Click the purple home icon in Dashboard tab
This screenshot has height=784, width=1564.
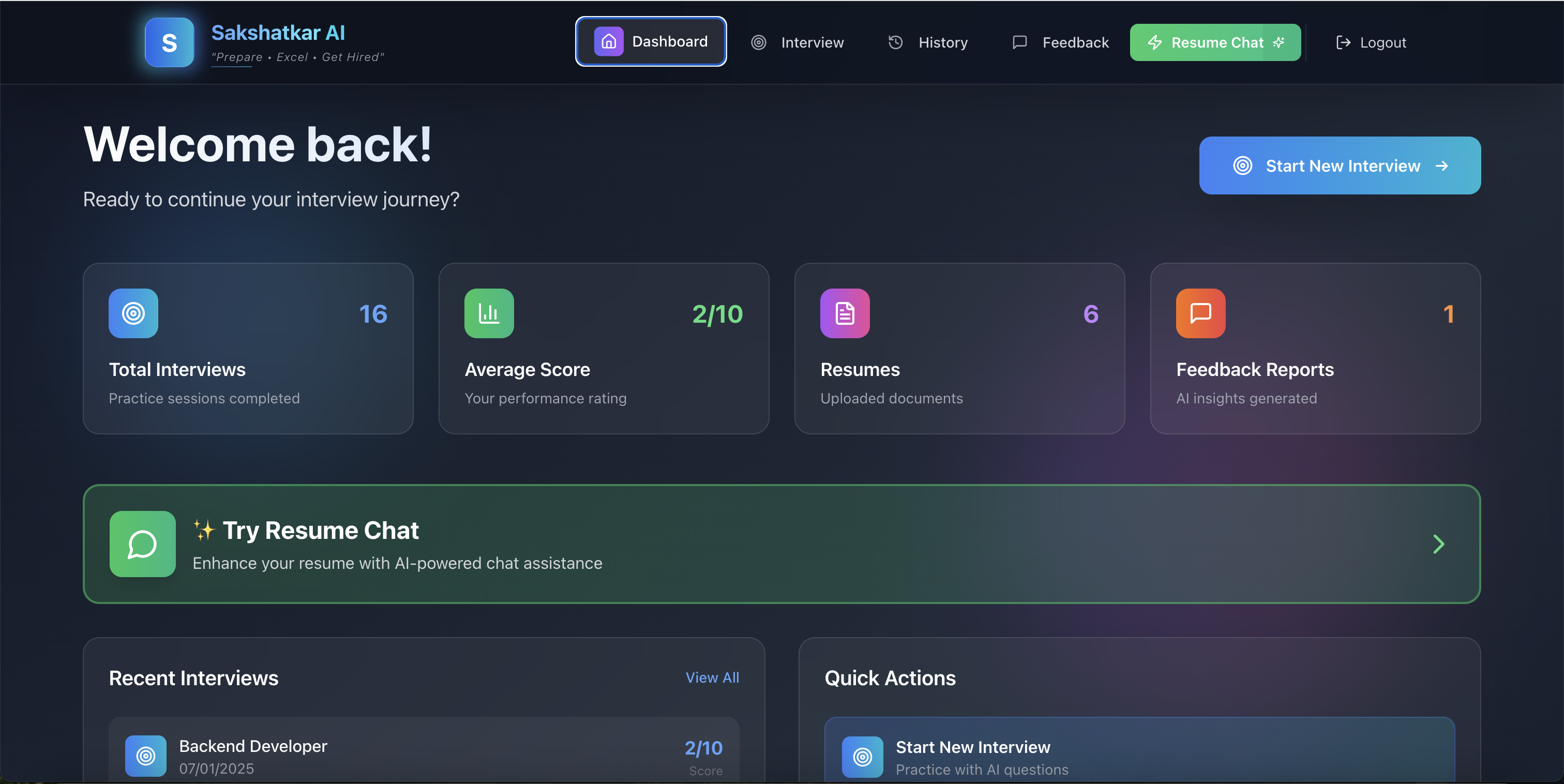pyautogui.click(x=608, y=41)
